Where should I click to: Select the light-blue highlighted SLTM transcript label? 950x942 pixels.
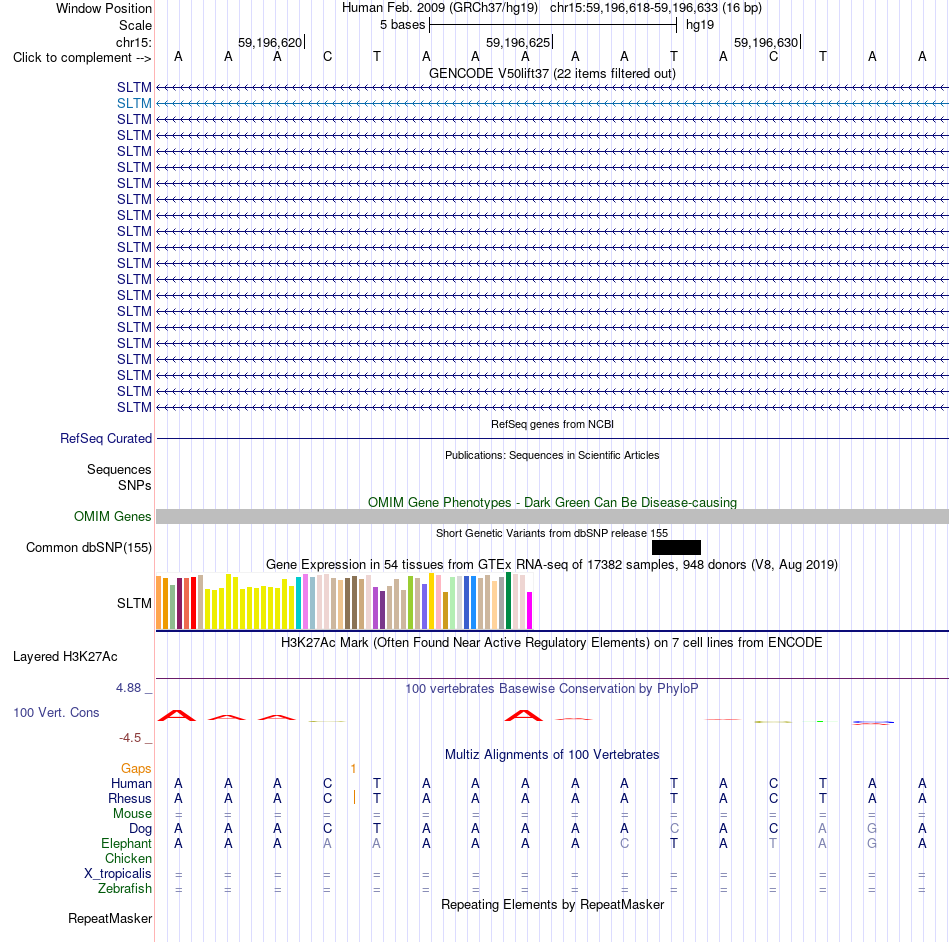coord(134,104)
